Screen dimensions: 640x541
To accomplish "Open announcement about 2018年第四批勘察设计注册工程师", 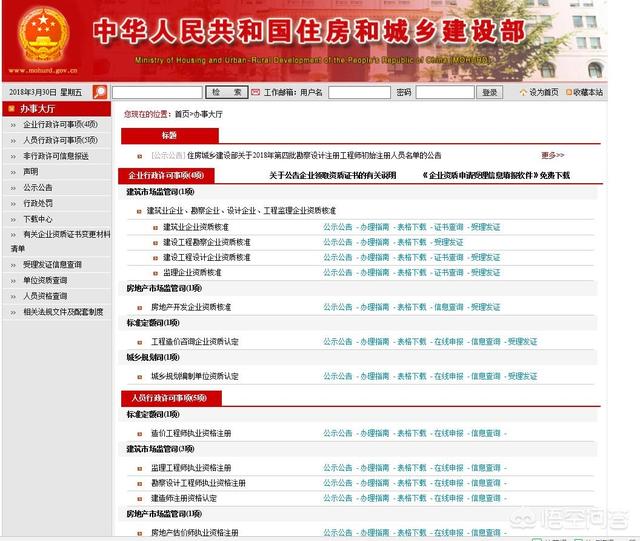I will (314, 156).
